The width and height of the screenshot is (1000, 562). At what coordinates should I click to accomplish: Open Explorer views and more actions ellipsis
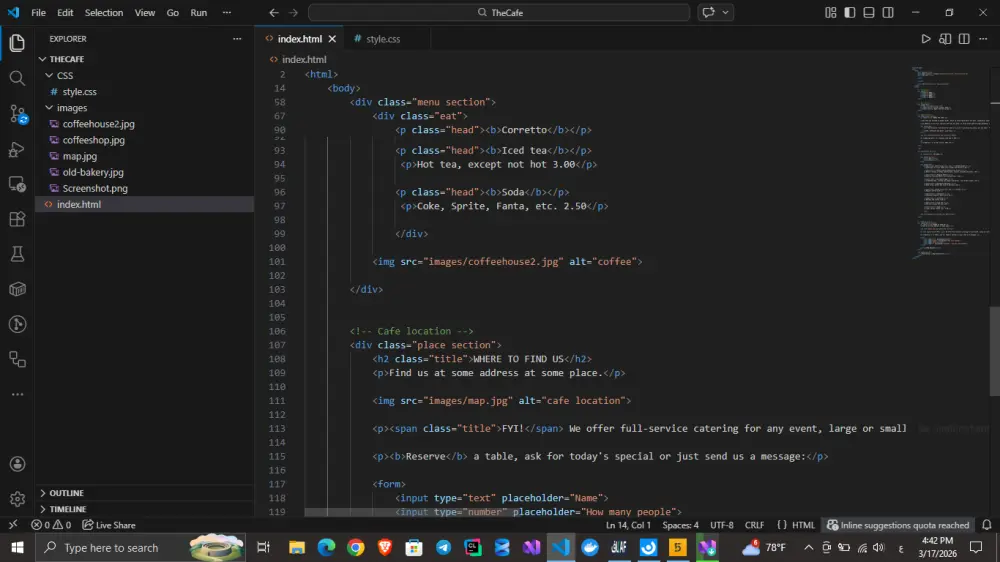[237, 39]
